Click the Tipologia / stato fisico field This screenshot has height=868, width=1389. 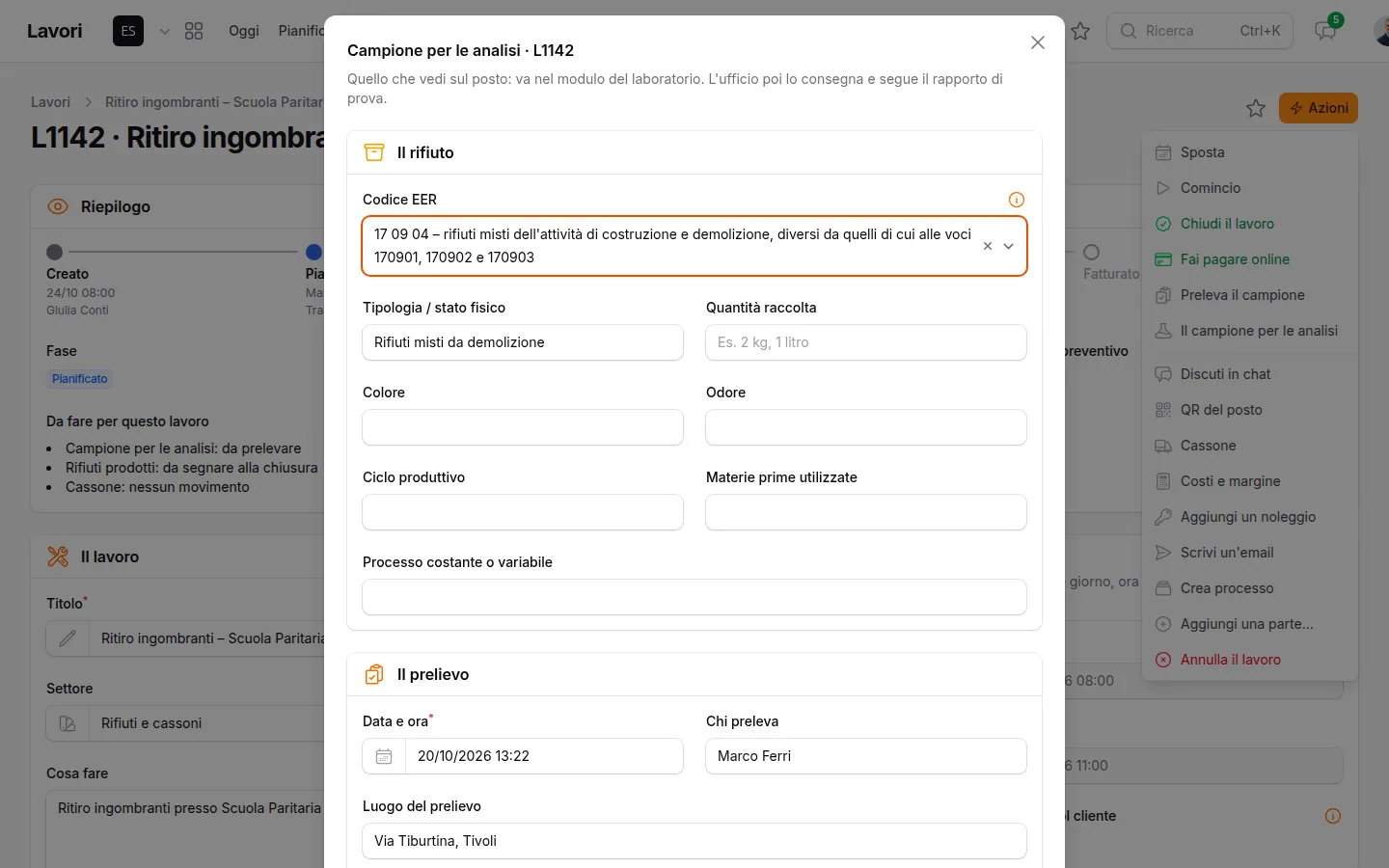click(523, 342)
